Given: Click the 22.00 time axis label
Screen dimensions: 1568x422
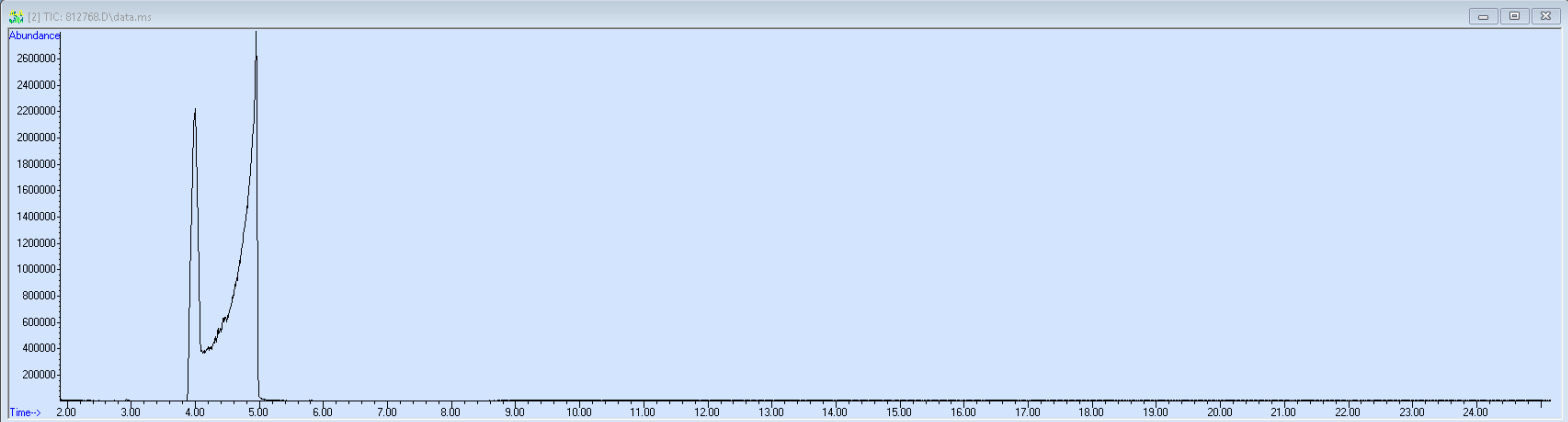Looking at the screenshot, I should point(1347,412).
